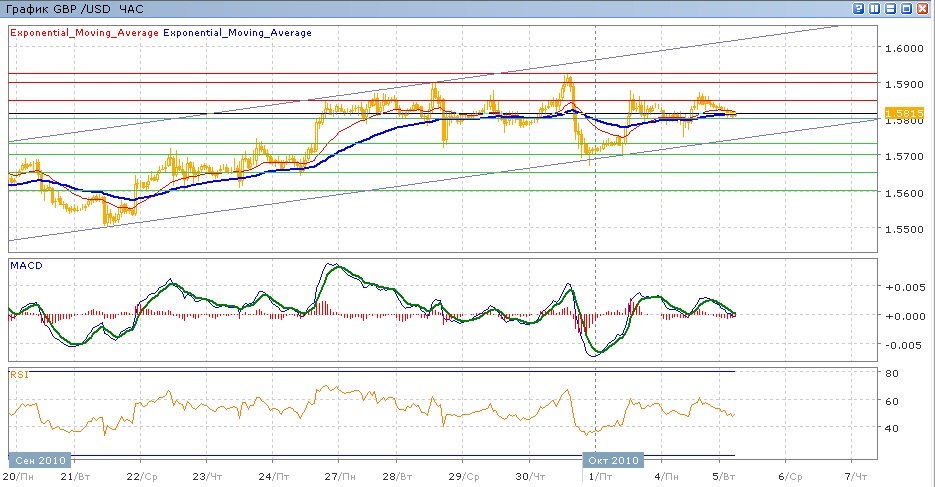This screenshot has height=487, width=935.
Task: Close the GBP/USD chart window
Action: 923,8
